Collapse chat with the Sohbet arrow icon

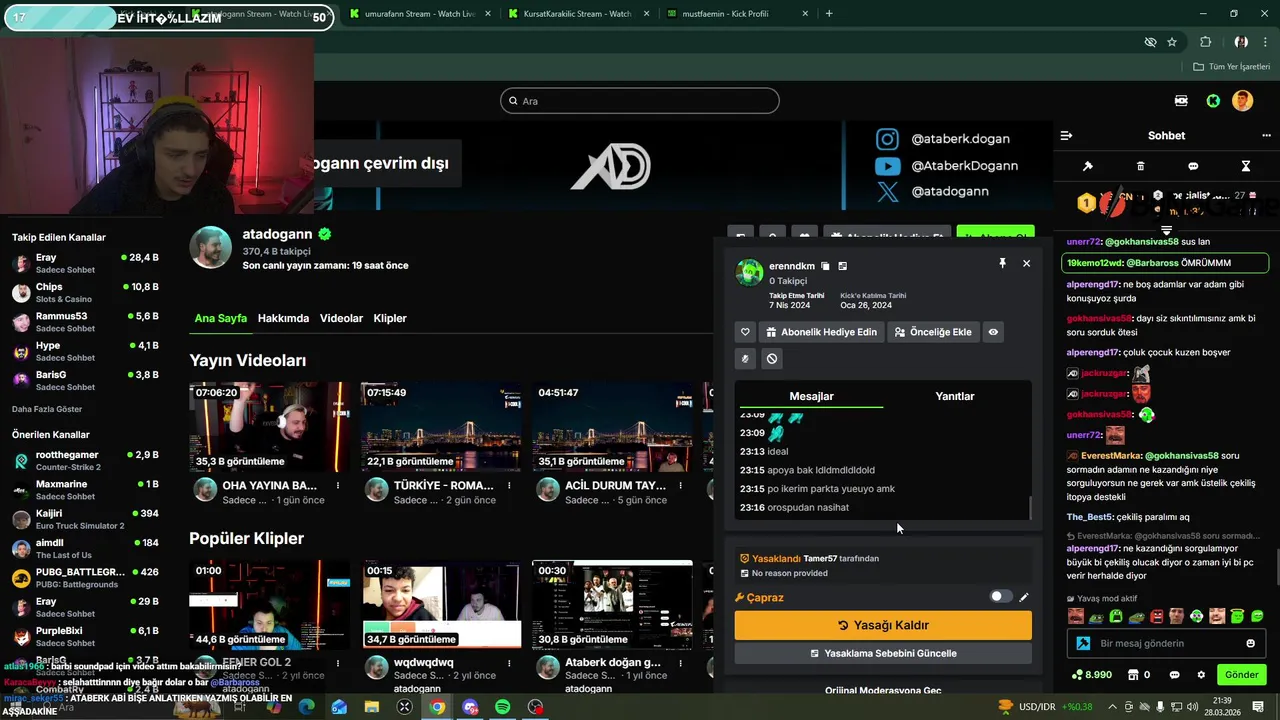coord(1066,135)
